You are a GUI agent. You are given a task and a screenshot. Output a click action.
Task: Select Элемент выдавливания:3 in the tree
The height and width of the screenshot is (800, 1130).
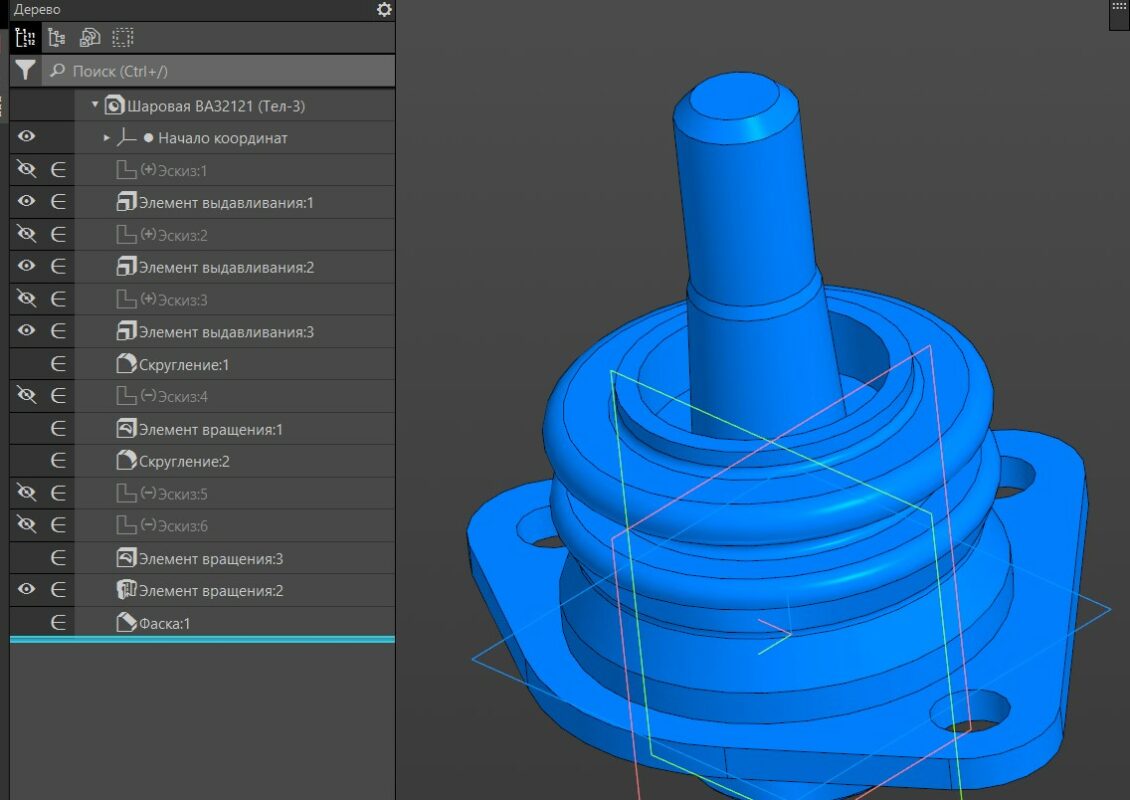(226, 332)
